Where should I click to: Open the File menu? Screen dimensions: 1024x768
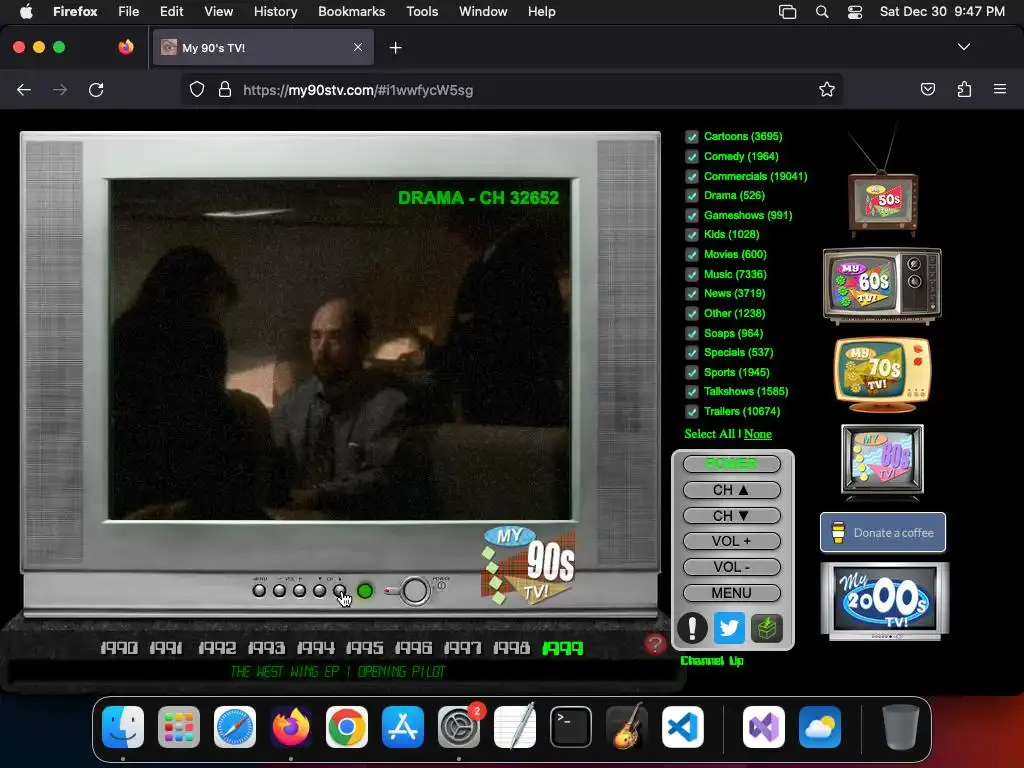(x=128, y=12)
